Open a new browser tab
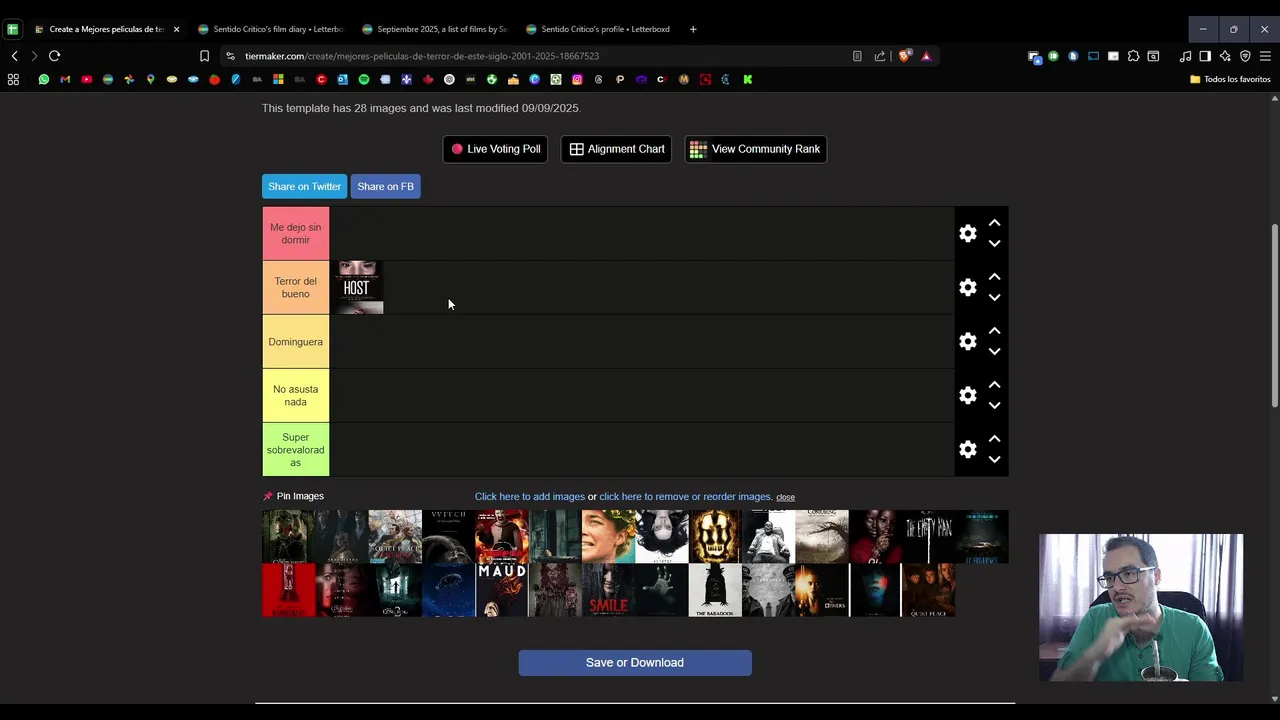The height and width of the screenshot is (720, 1280). coord(693,29)
